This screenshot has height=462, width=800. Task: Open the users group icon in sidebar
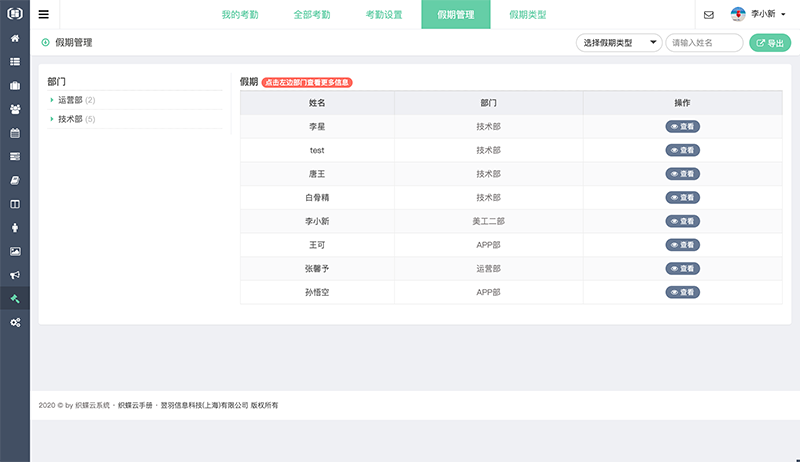[15, 109]
